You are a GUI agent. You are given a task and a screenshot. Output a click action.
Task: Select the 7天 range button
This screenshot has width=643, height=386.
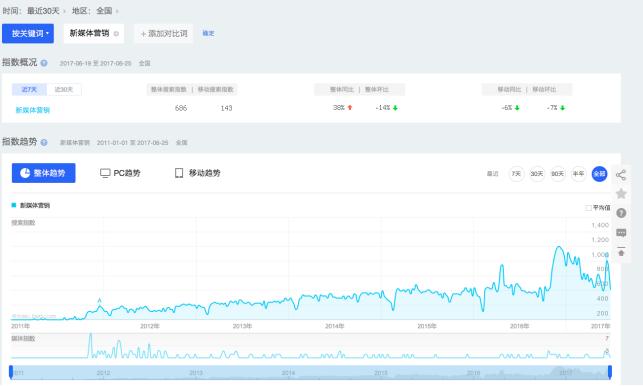pyautogui.click(x=516, y=174)
